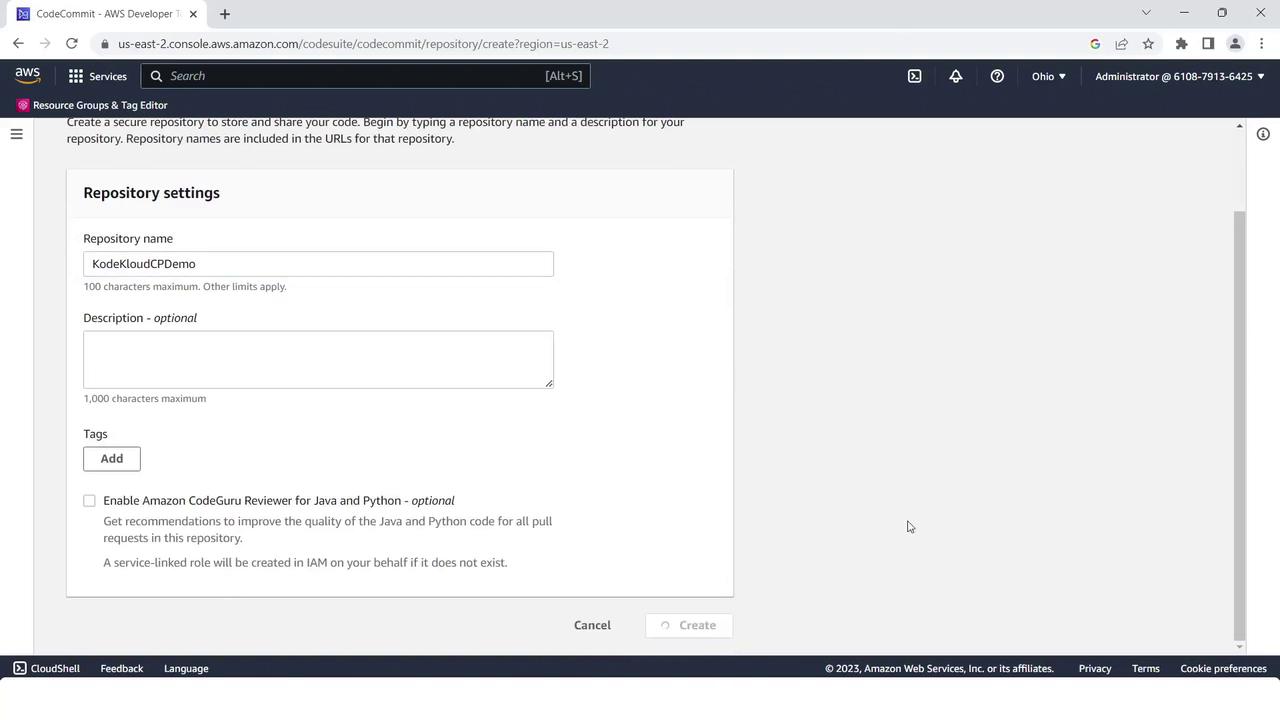
Task: Click the Create button
Action: (x=689, y=625)
